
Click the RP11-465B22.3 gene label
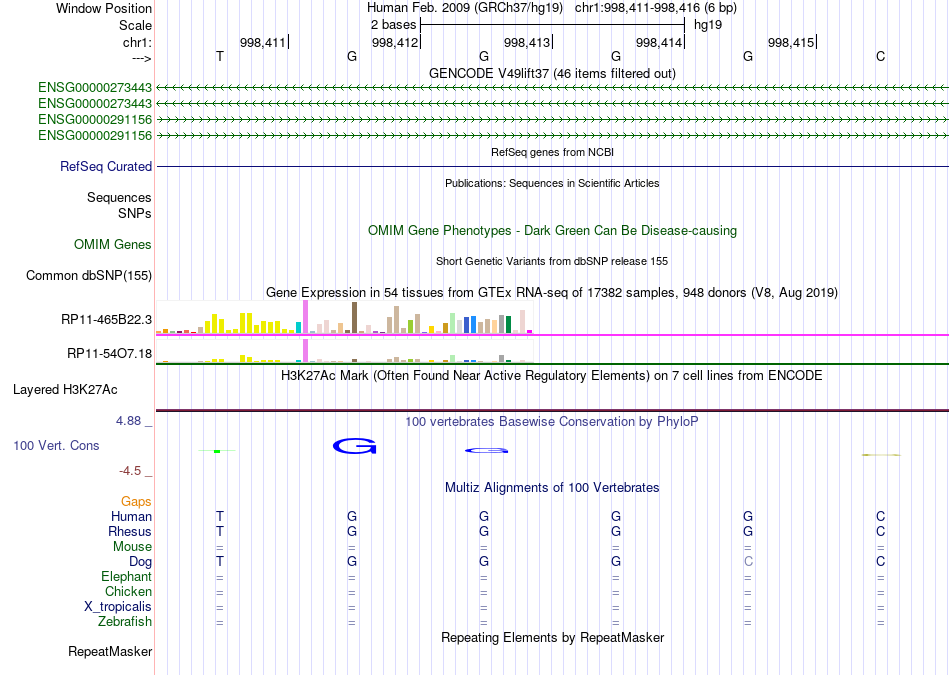106,319
